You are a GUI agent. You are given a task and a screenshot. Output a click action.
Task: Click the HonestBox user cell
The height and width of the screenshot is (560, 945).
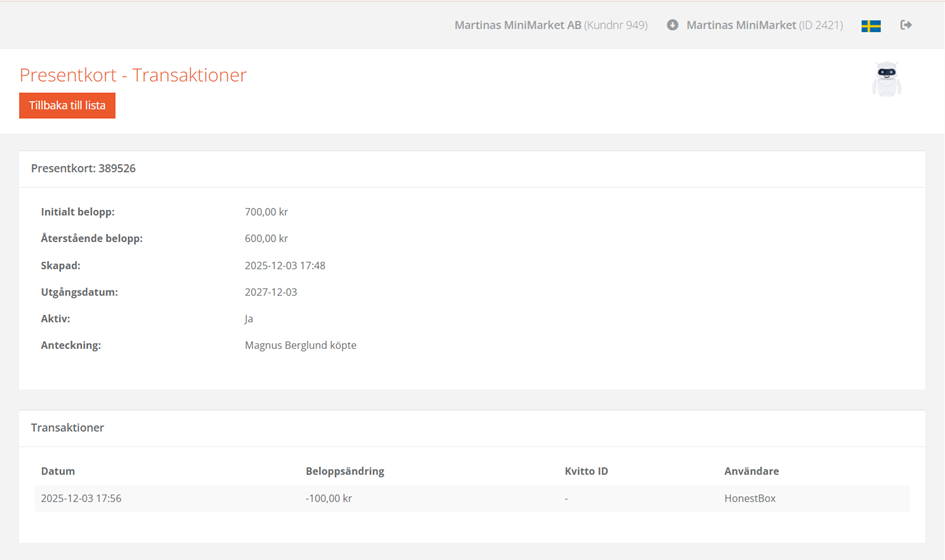pos(750,498)
